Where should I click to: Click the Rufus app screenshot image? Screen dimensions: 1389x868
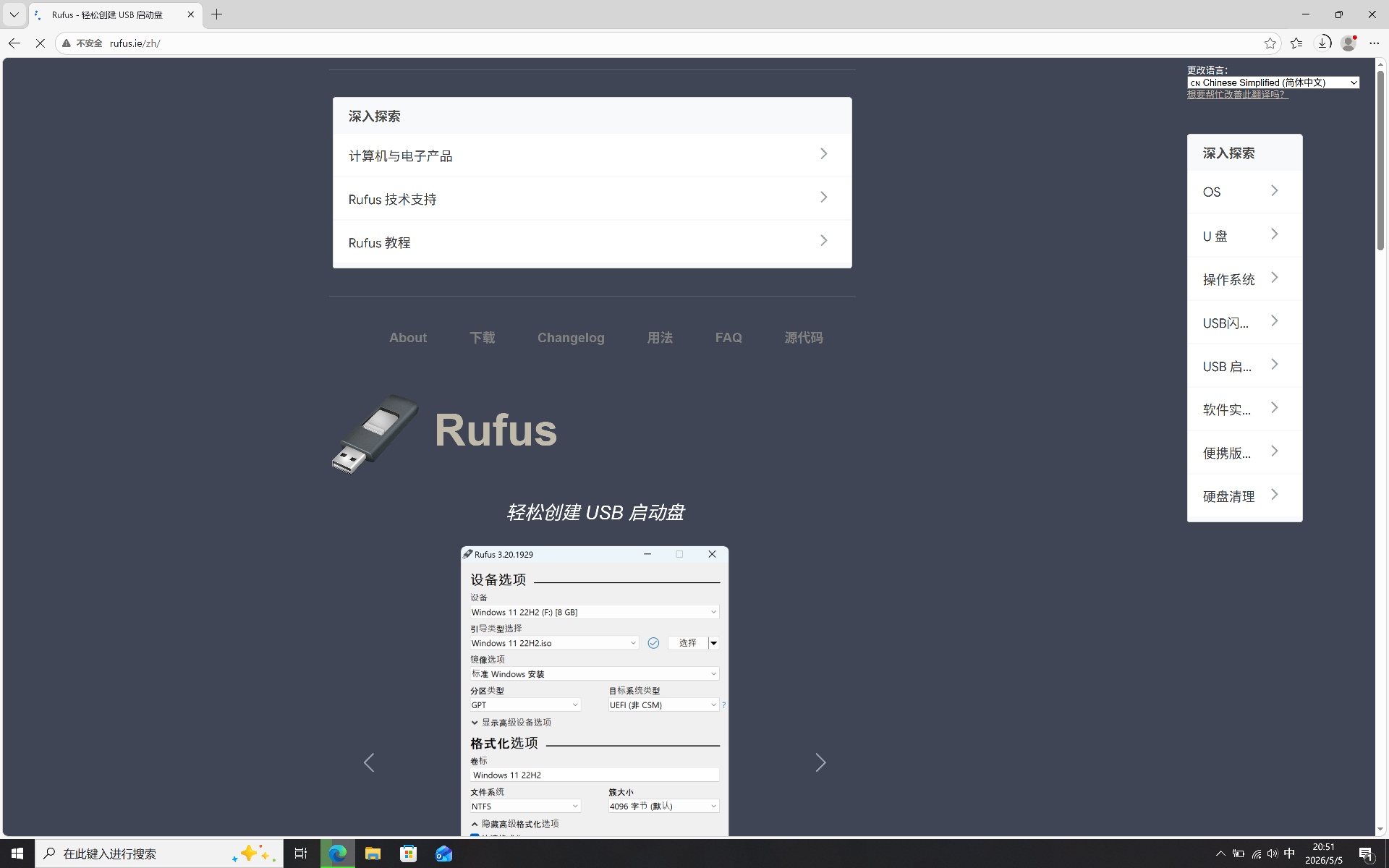click(x=595, y=691)
